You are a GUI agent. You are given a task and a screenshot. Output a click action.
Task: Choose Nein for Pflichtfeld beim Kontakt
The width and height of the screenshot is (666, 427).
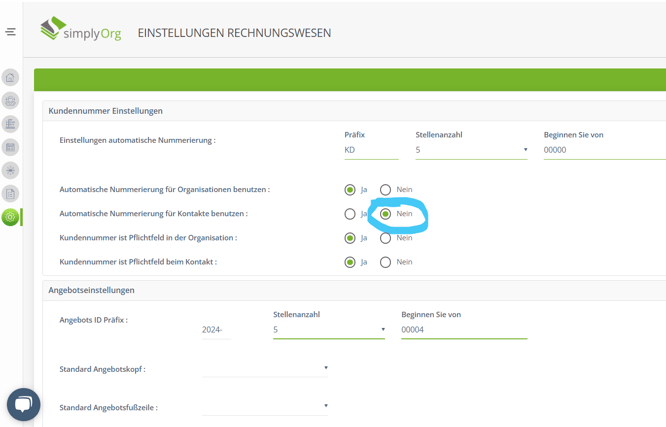click(x=385, y=262)
